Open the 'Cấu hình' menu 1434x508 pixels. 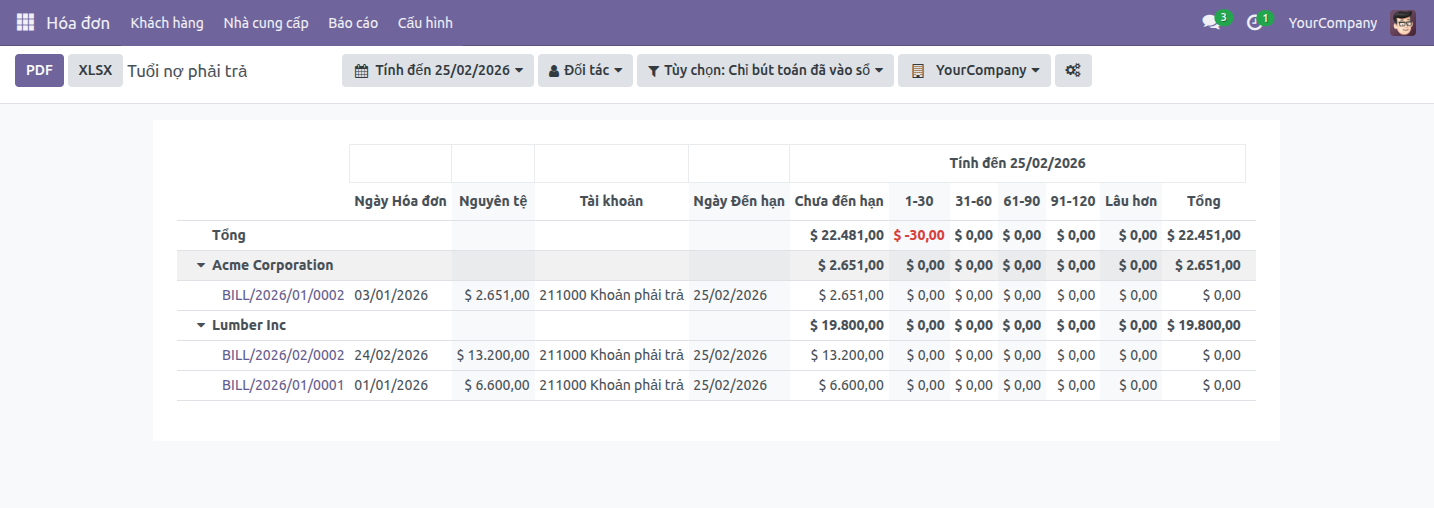pyautogui.click(x=425, y=23)
